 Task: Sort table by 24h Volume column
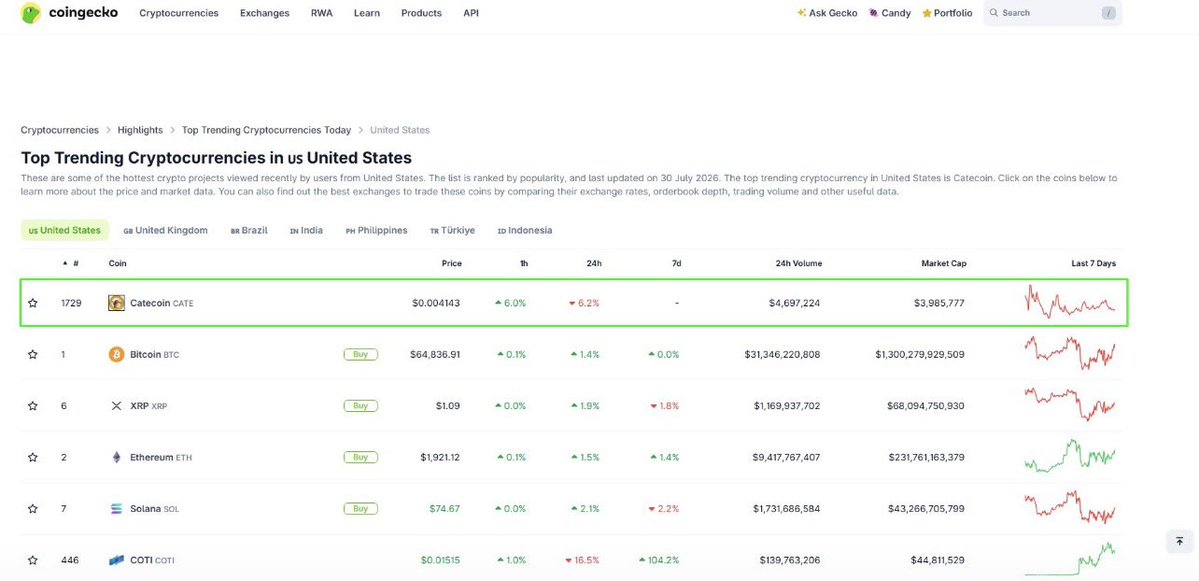point(798,264)
